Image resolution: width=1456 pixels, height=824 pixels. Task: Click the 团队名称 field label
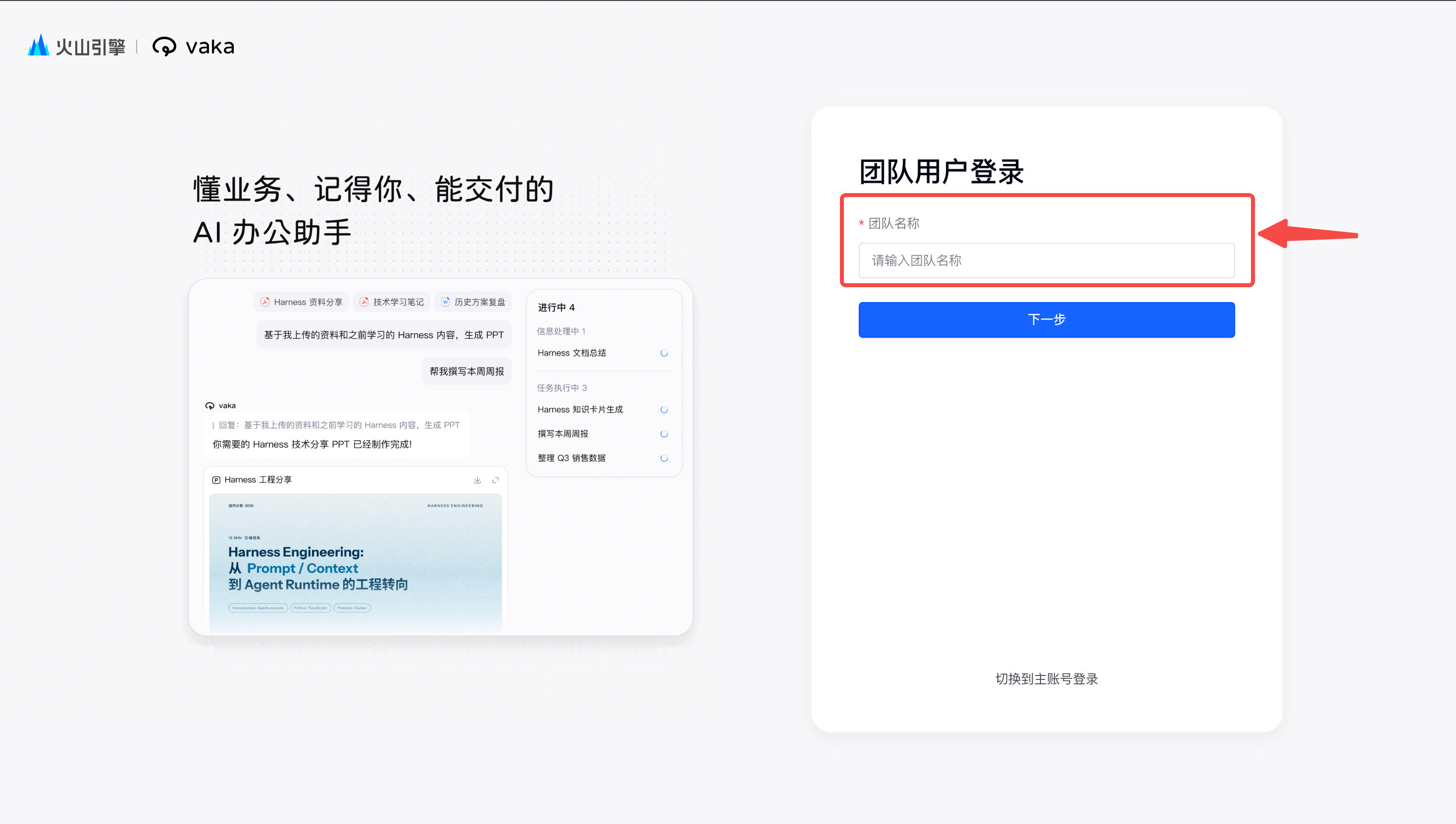pyautogui.click(x=894, y=223)
